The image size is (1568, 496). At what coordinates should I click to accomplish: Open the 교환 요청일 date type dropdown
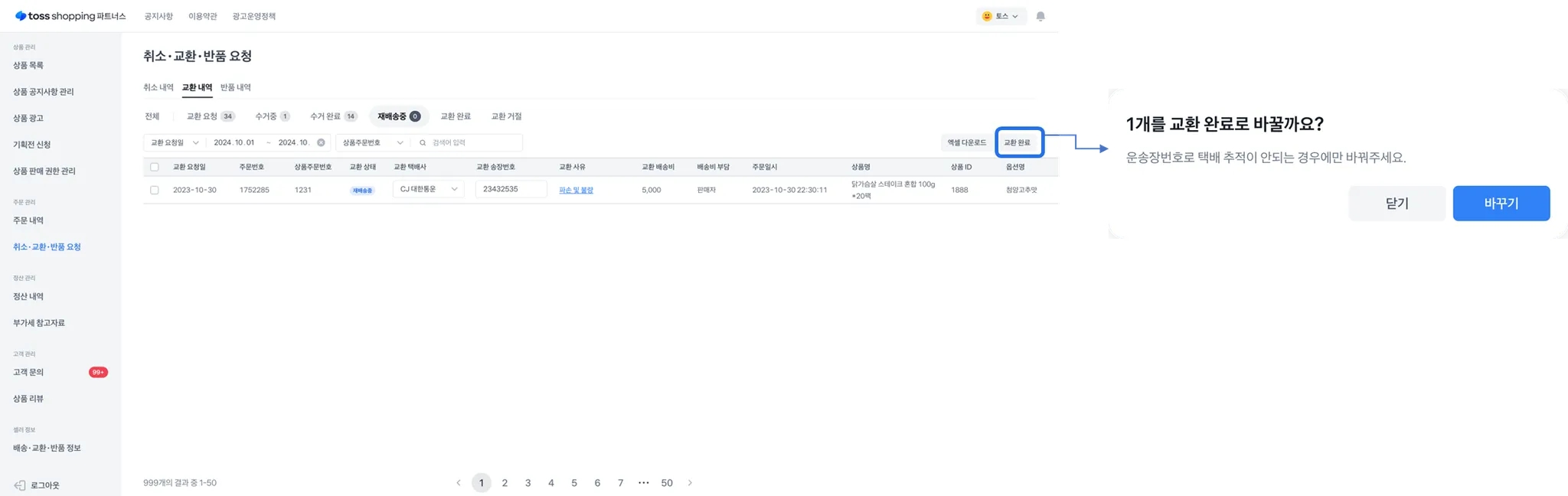(175, 142)
